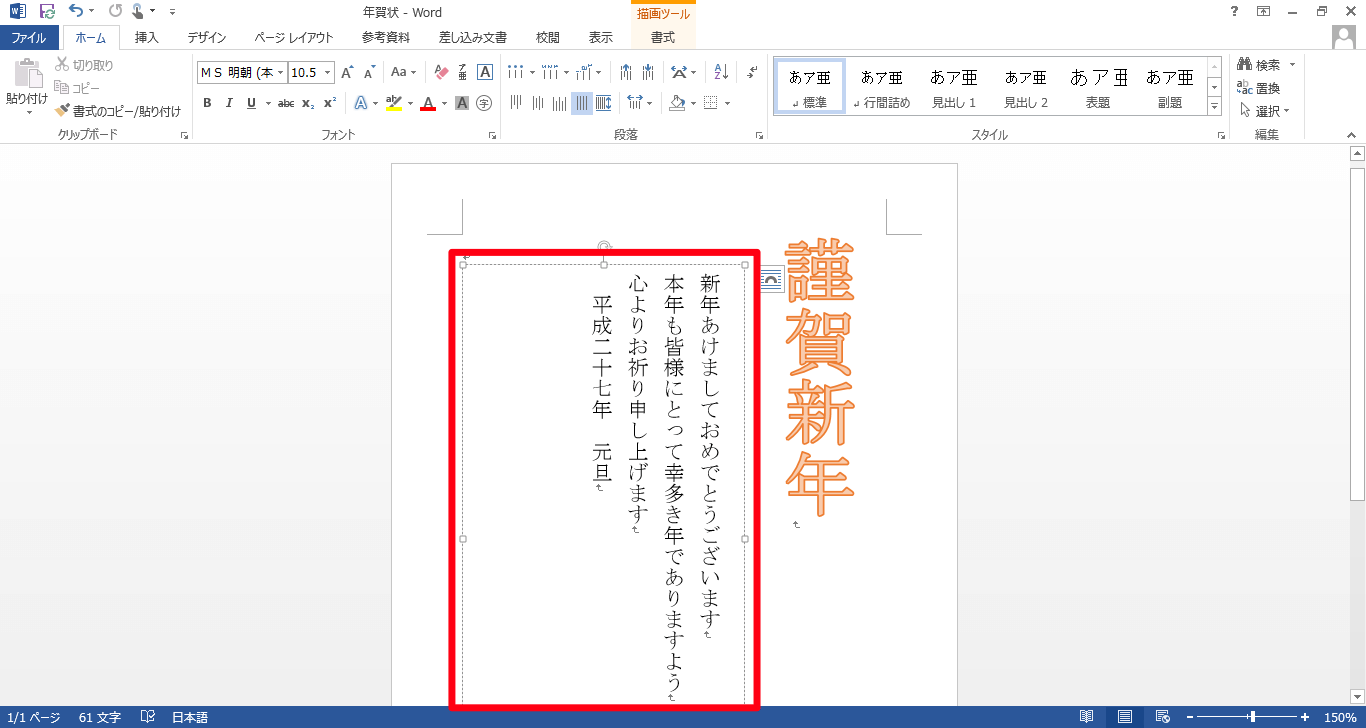Viewport: 1366px width, 728px height.
Task: Click the zoom slider in the status bar
Action: (x=1252, y=717)
